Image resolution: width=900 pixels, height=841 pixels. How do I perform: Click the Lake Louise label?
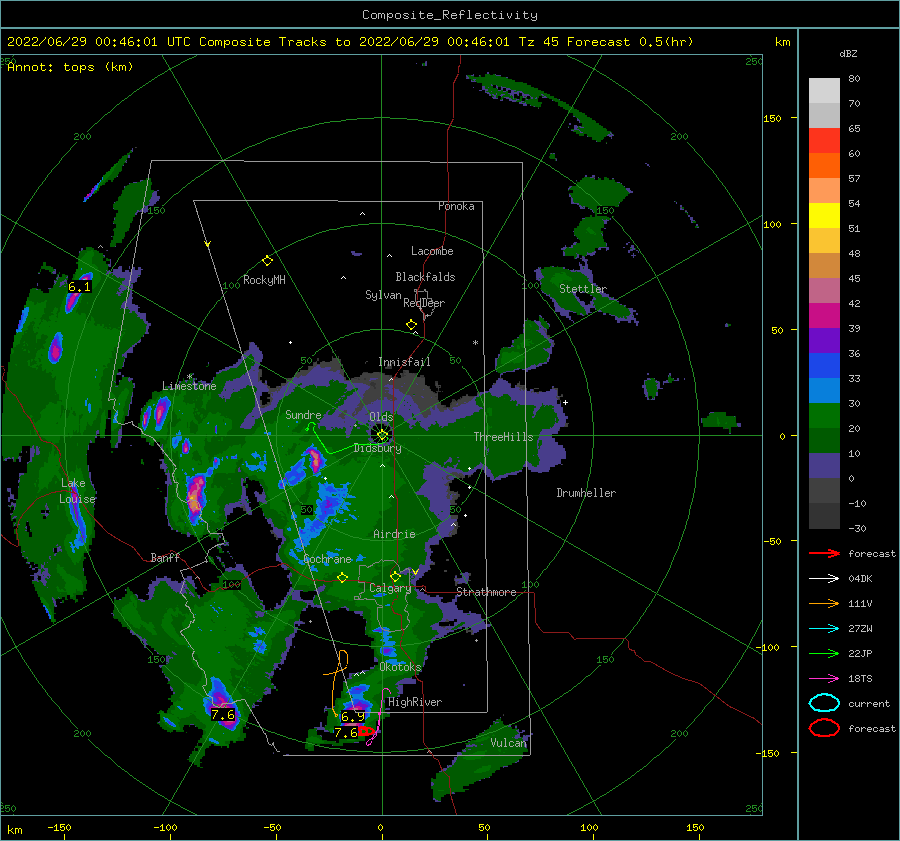click(x=77, y=491)
